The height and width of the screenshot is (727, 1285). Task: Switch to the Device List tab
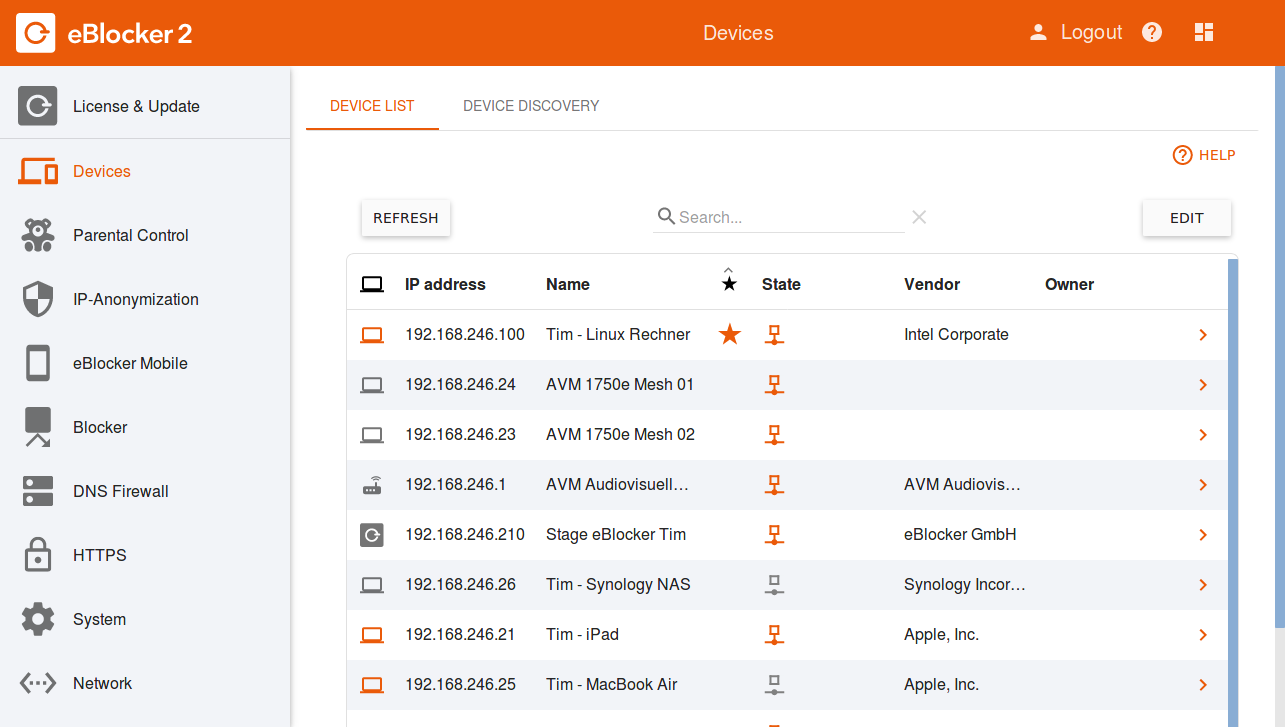372,106
